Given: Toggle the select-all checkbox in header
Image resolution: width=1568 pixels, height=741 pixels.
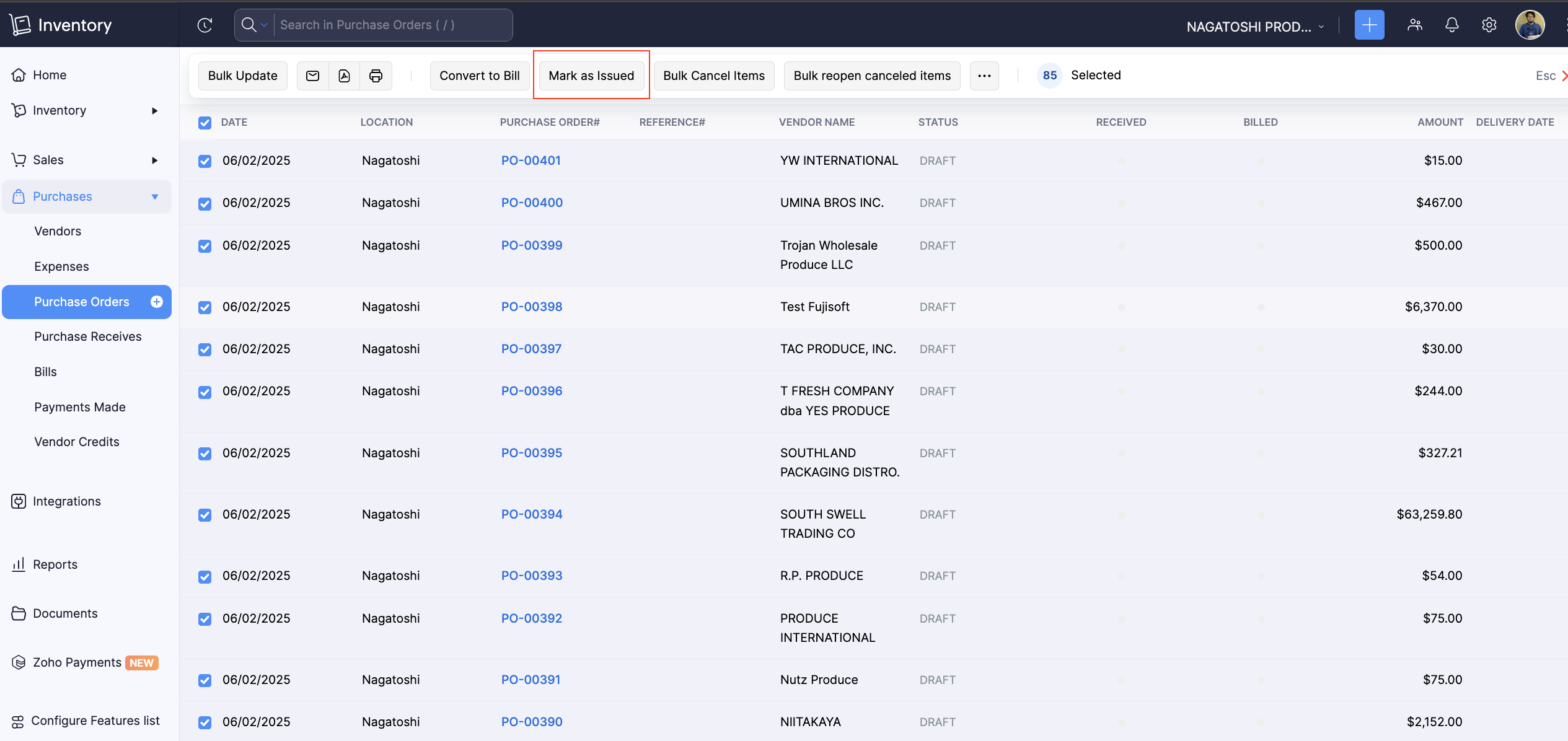Looking at the screenshot, I should click(x=205, y=123).
